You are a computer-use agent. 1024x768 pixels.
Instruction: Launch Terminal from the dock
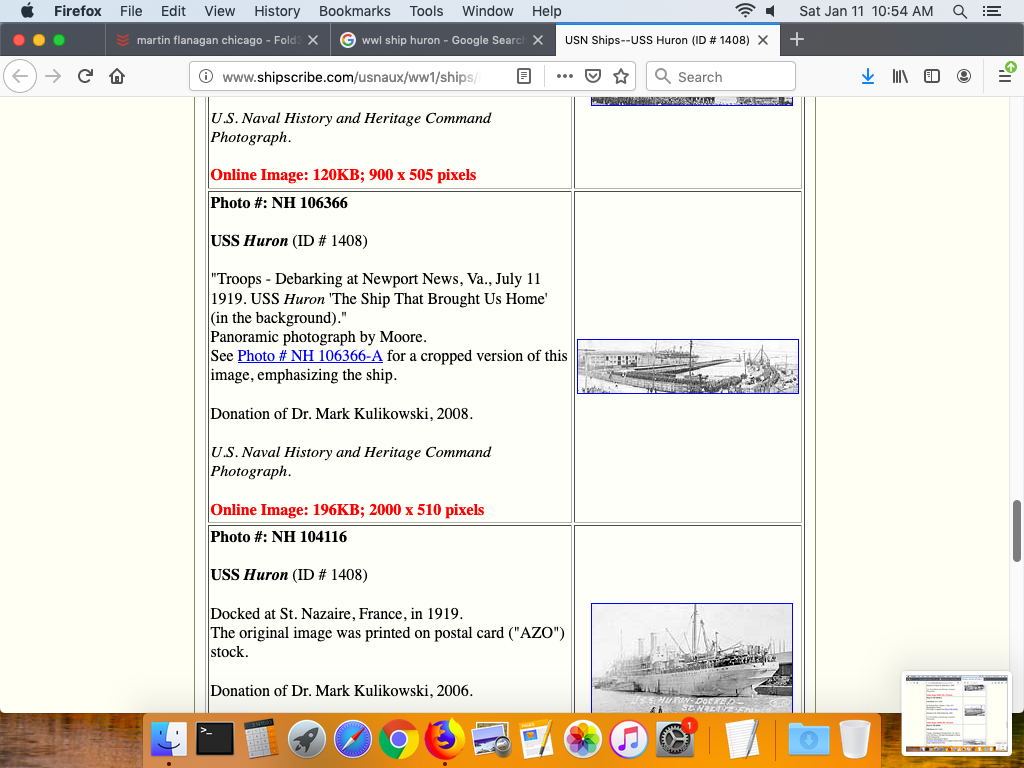tap(215, 739)
